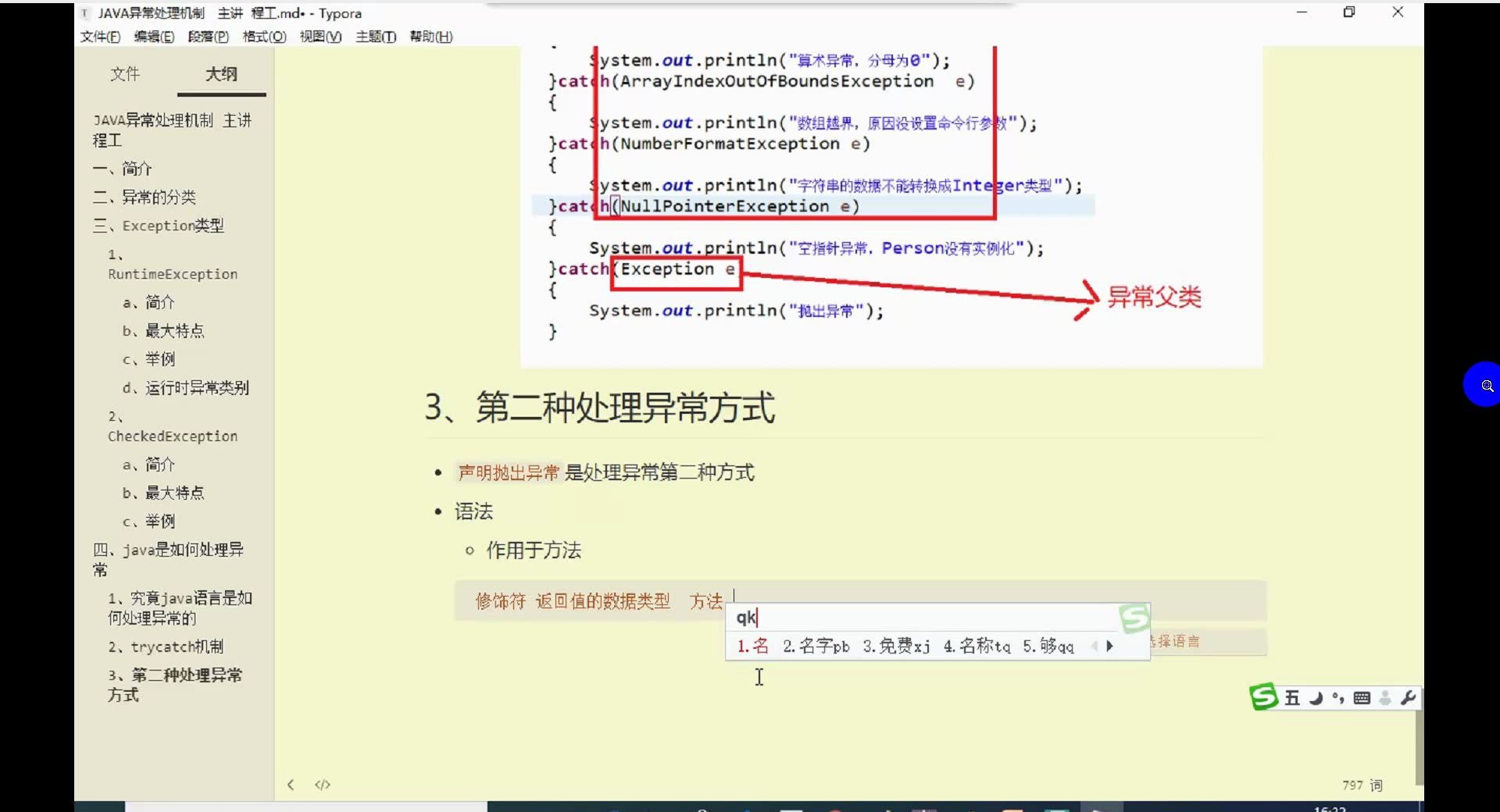Viewport: 1500px width, 812px height.
Task: Jump to outline item 运行时异常类别
Action: [x=186, y=387]
